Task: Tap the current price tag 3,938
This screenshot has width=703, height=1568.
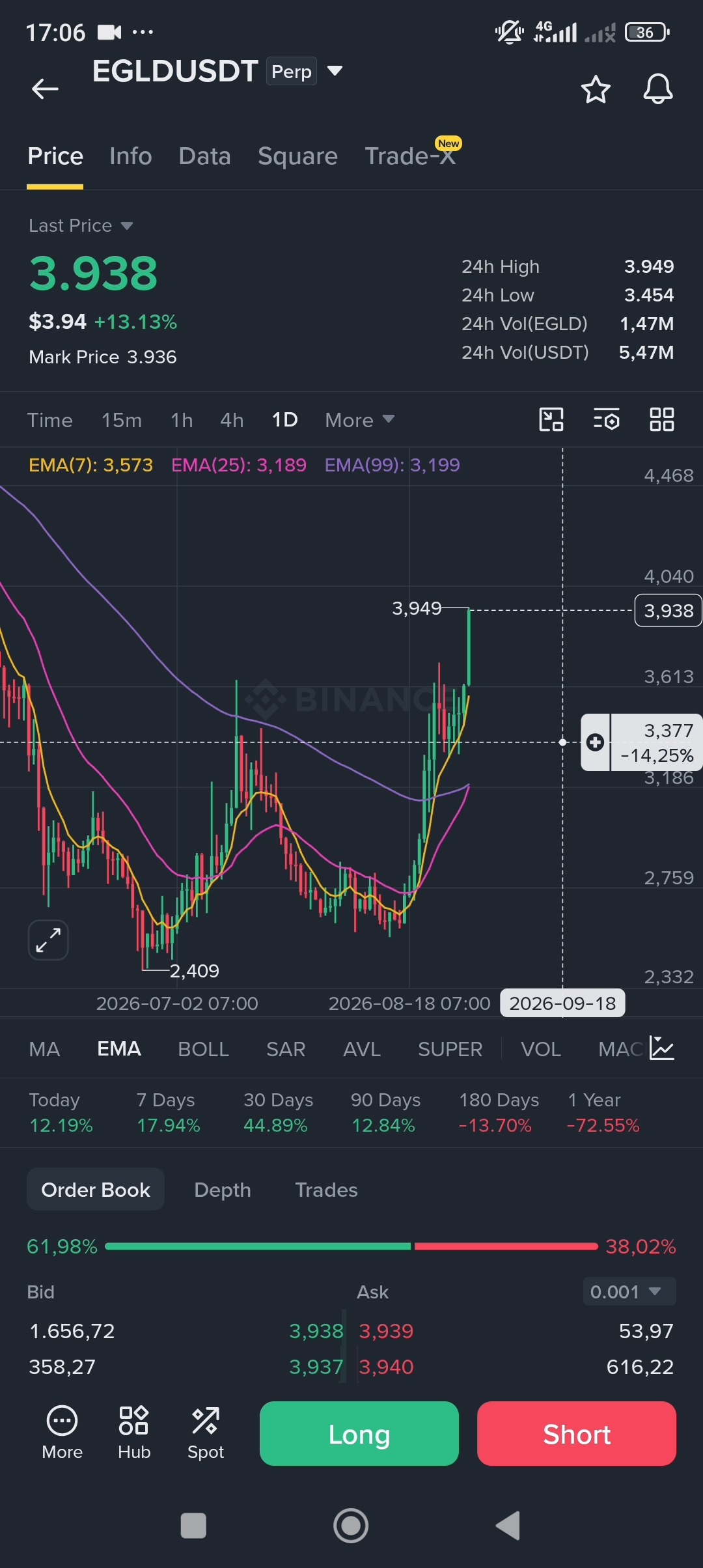Action: (669, 610)
